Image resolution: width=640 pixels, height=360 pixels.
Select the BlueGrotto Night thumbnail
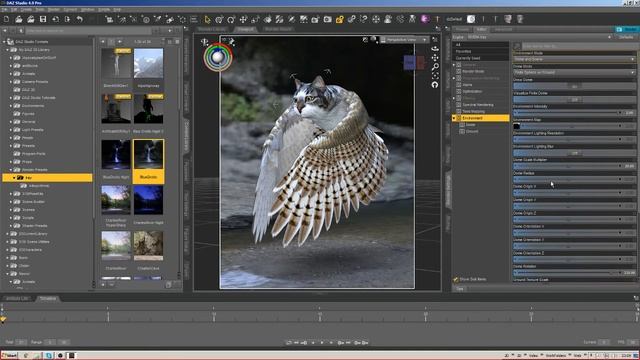click(x=116, y=155)
